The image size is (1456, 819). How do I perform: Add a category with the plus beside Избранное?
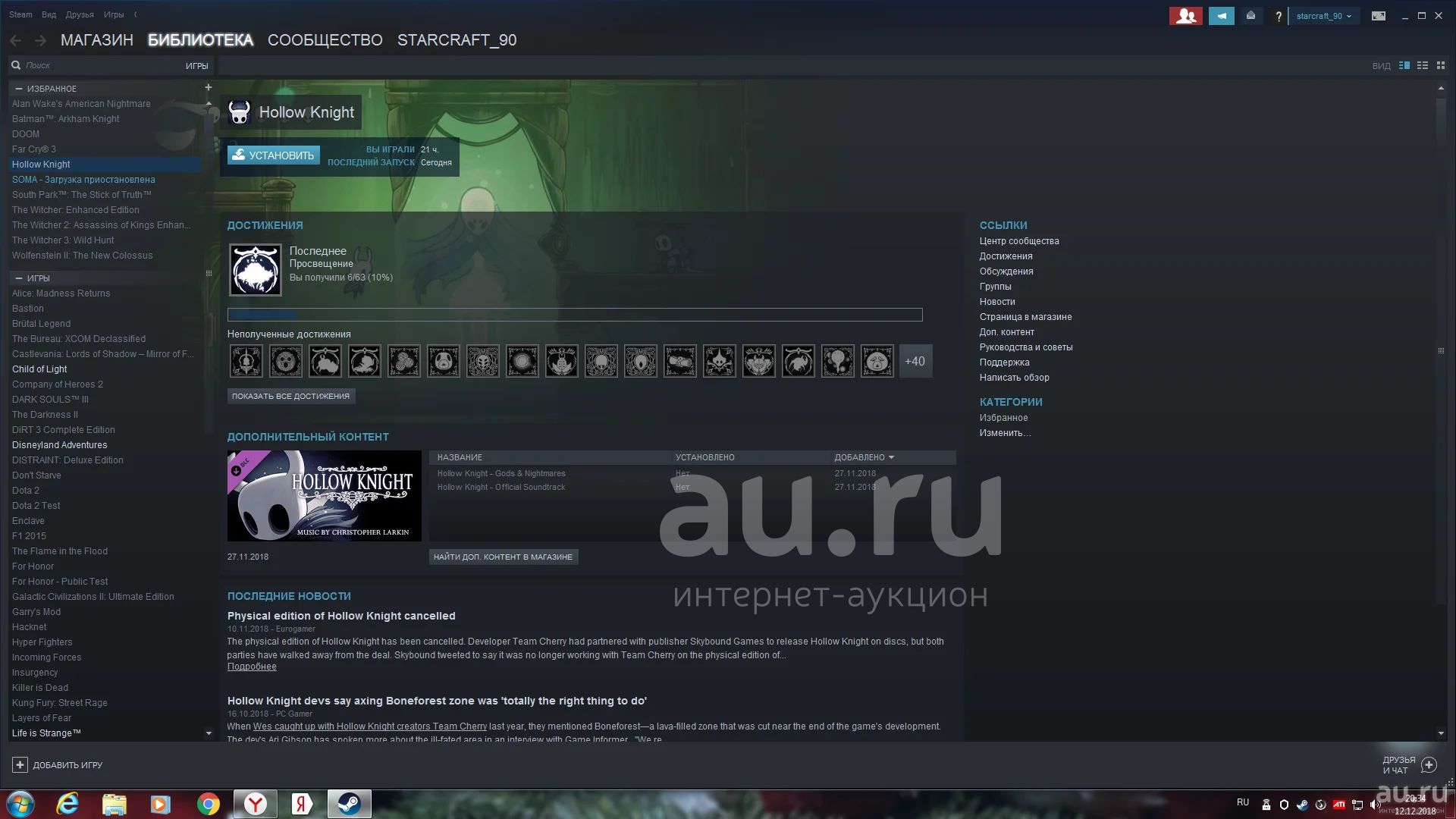tap(208, 87)
